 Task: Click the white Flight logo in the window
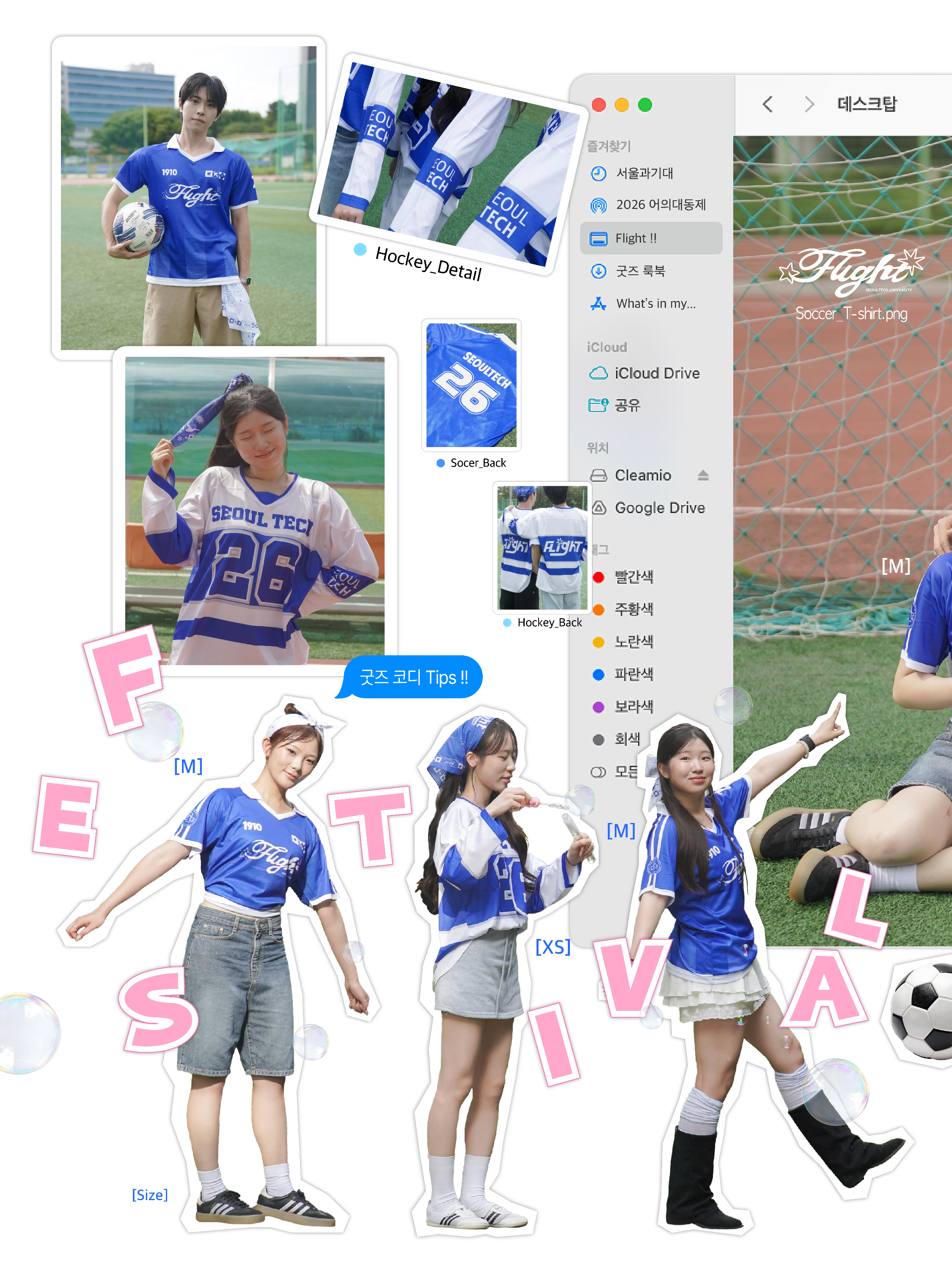pos(852,272)
